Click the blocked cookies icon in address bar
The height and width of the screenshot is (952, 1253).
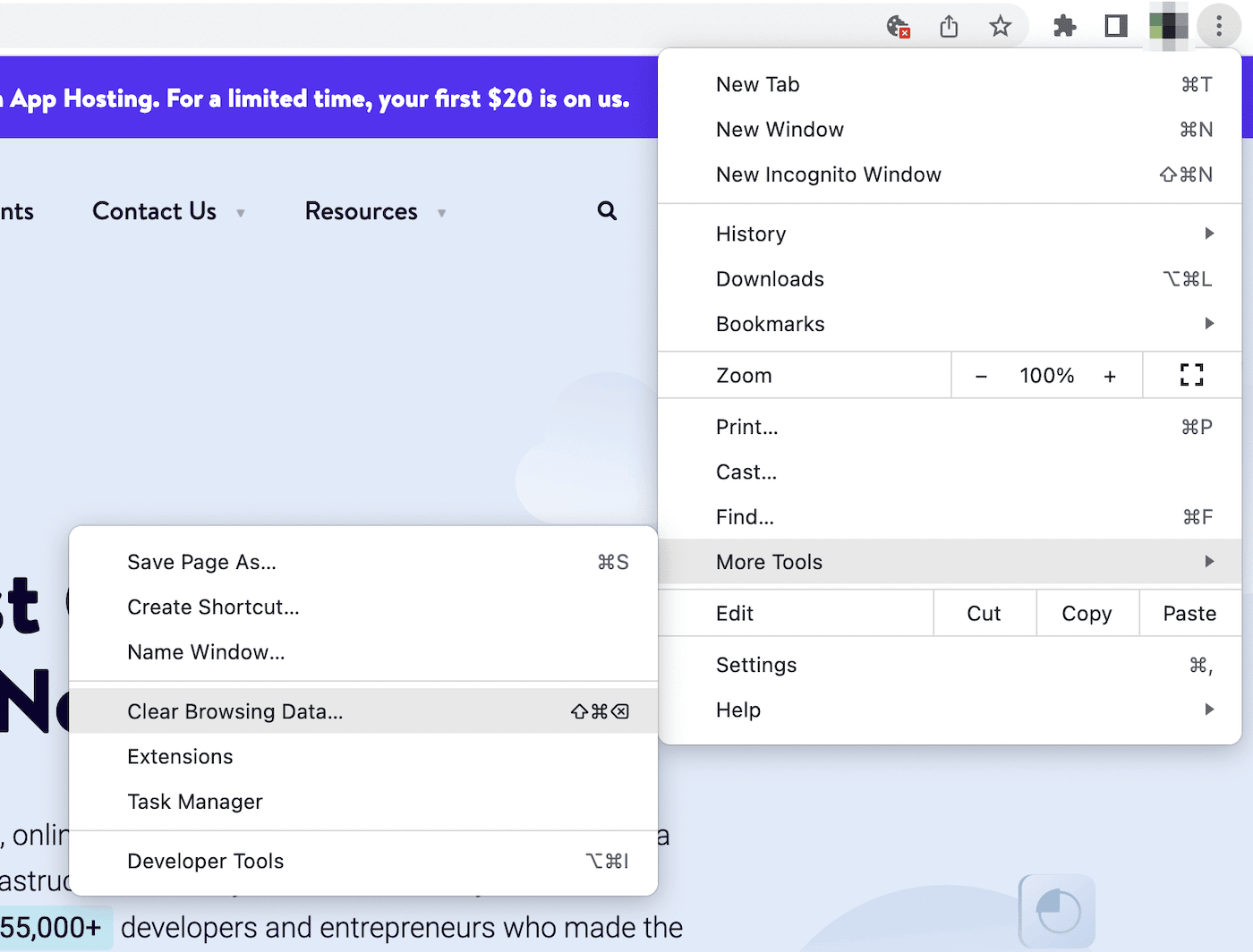[x=898, y=26]
